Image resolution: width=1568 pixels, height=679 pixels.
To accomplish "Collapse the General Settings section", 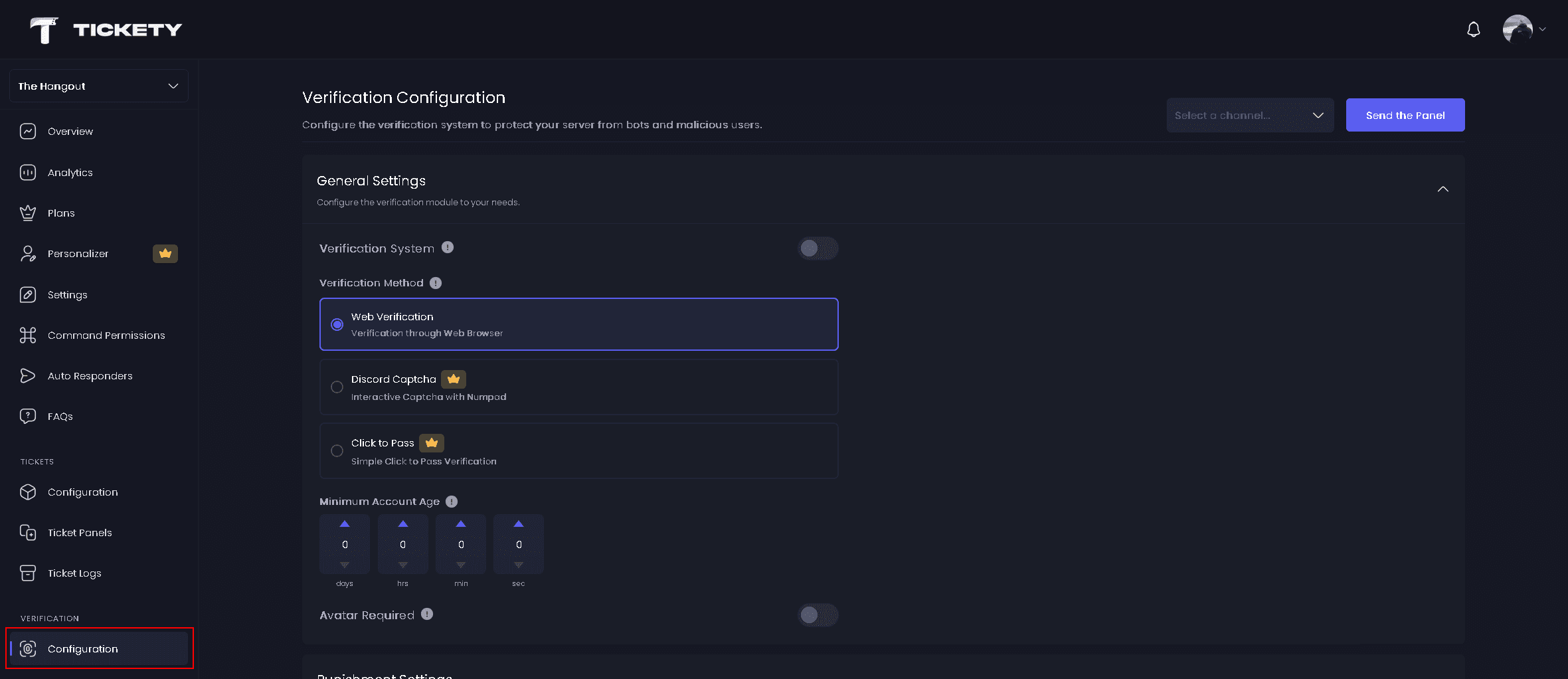I will tap(1442, 189).
